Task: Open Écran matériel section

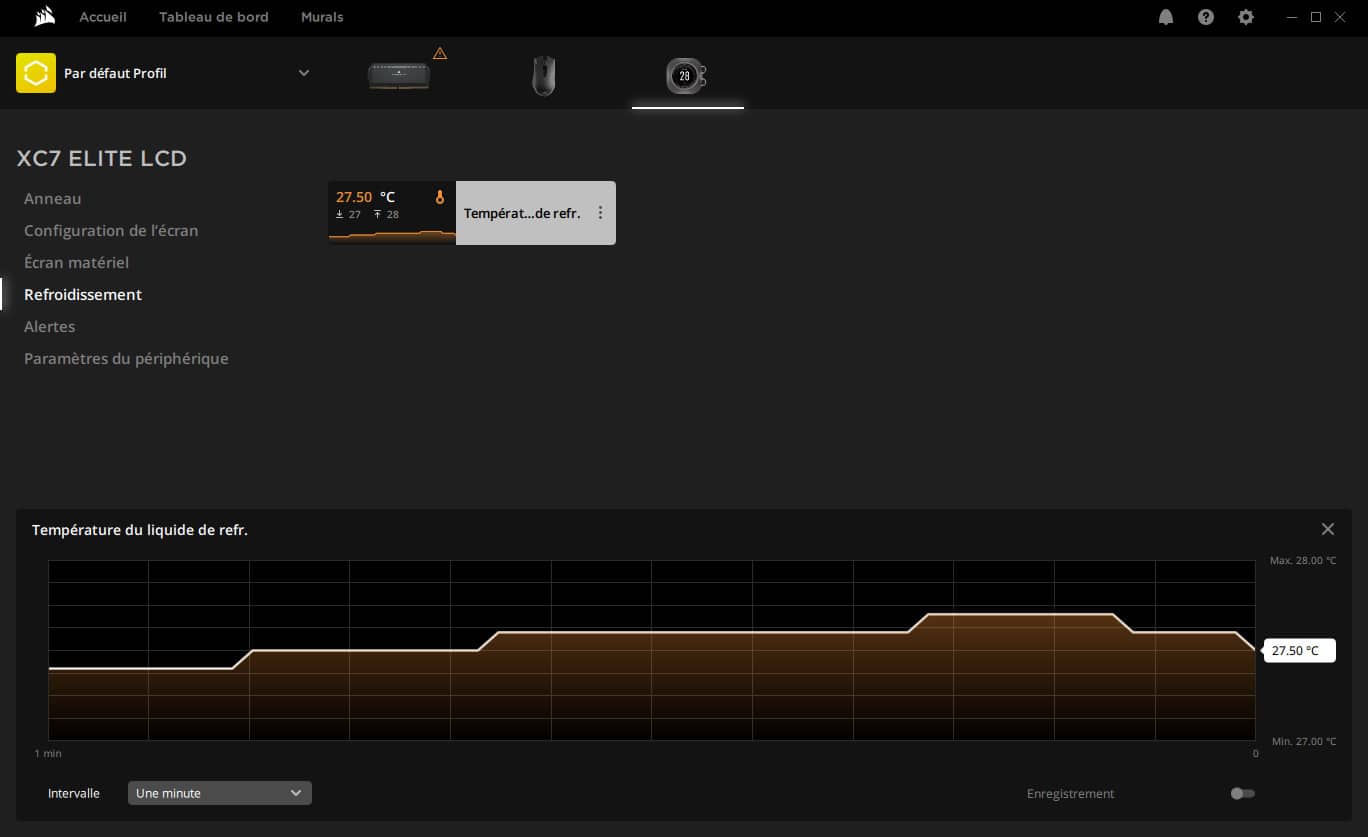Action: click(77, 263)
